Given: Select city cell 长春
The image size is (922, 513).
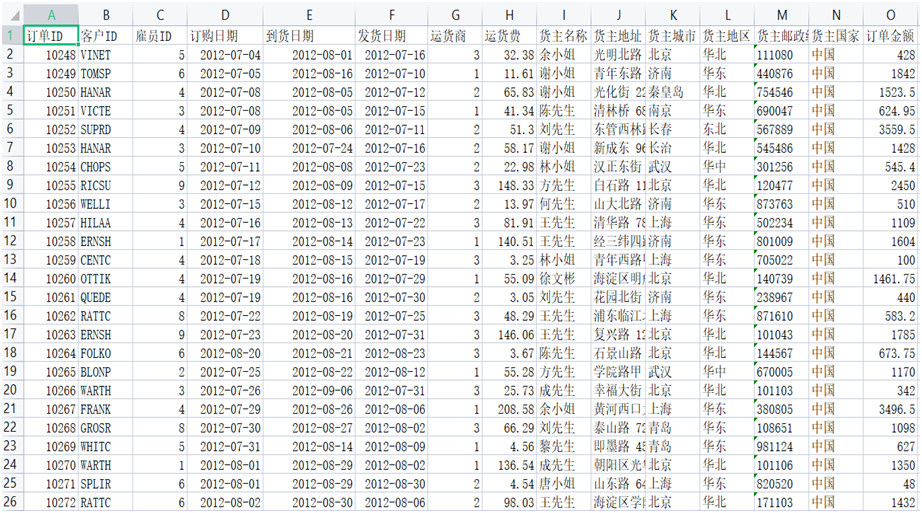Looking at the screenshot, I should [673, 129].
